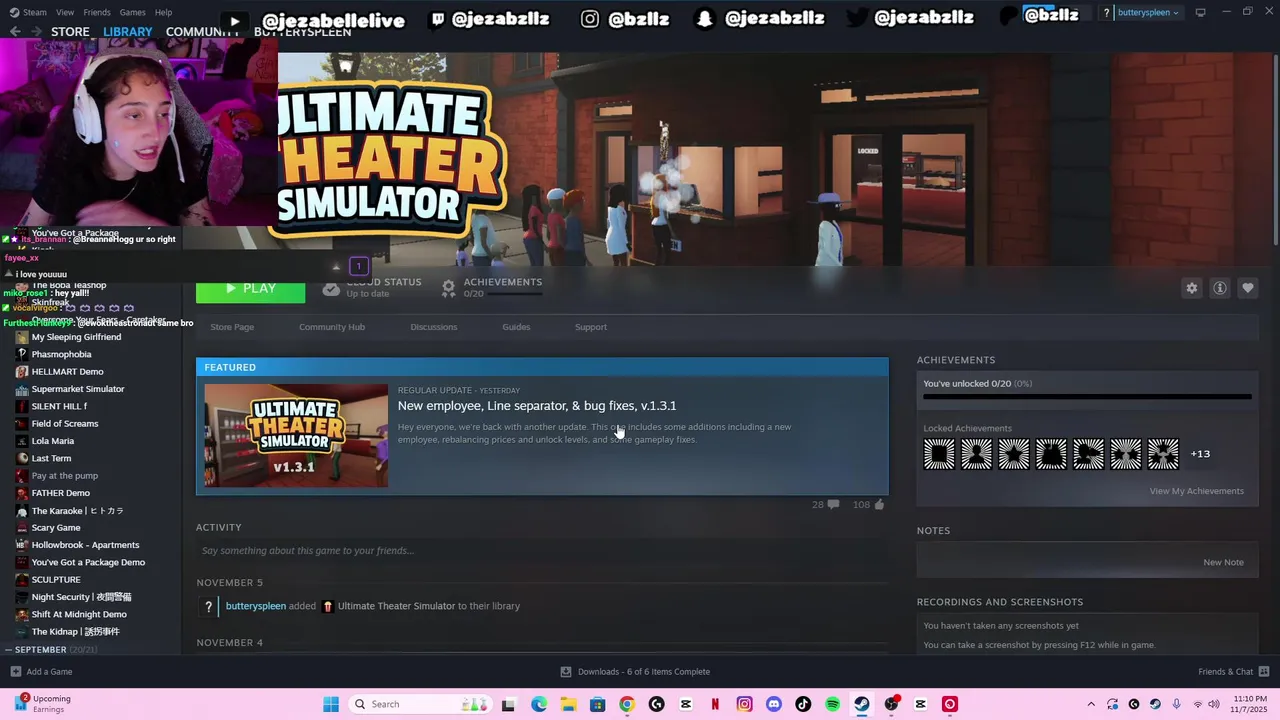Expand the system tray hidden icons chevron
This screenshot has height=720, width=1280.
point(1091,704)
